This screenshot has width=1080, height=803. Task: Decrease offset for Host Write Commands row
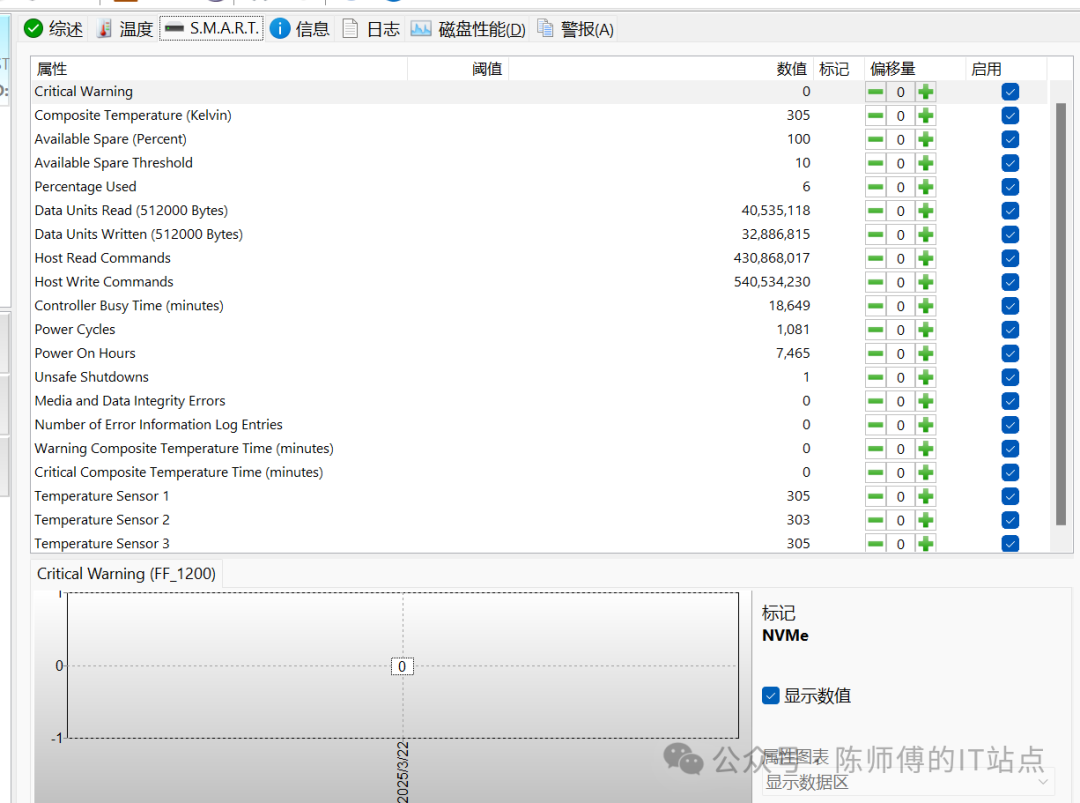click(875, 282)
